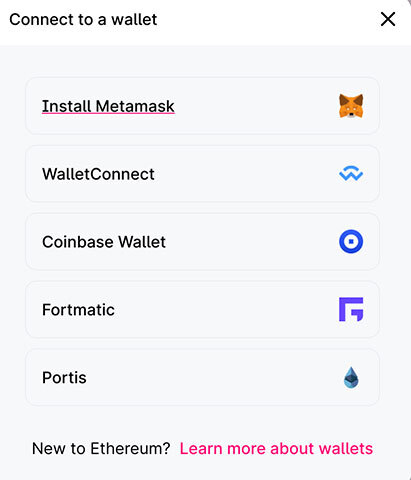The height and width of the screenshot is (480, 411).
Task: Click empty middle area of WalletConnect card
Action: pos(247,174)
